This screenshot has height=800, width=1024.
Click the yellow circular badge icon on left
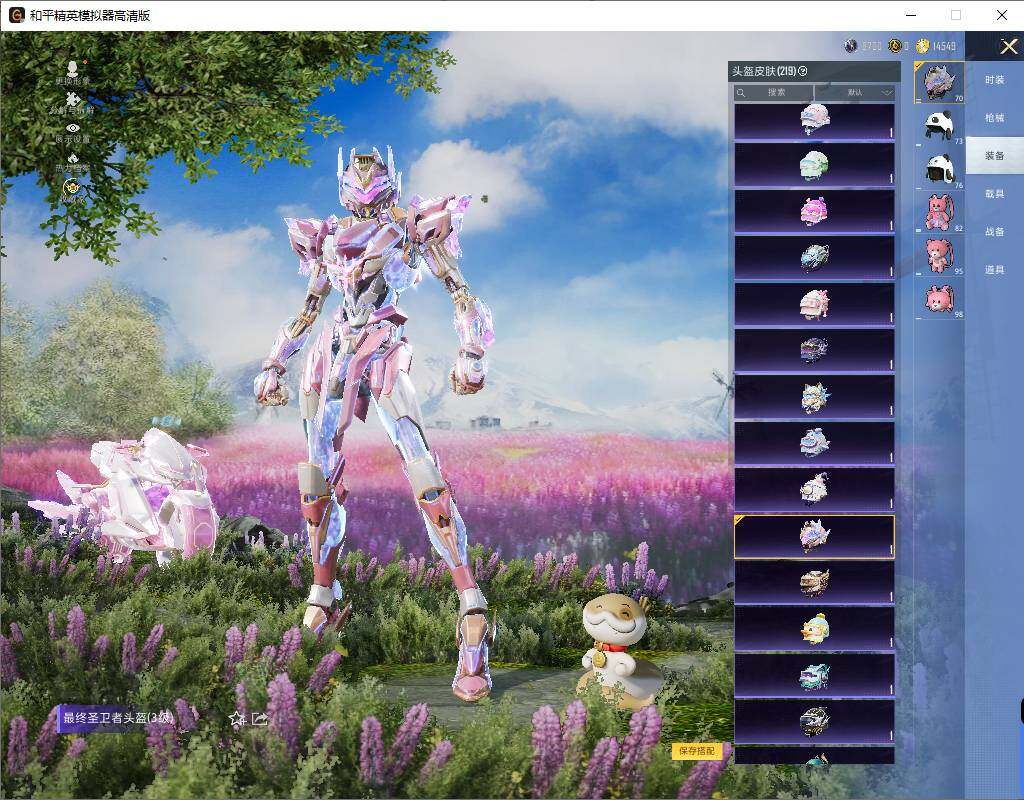point(72,188)
